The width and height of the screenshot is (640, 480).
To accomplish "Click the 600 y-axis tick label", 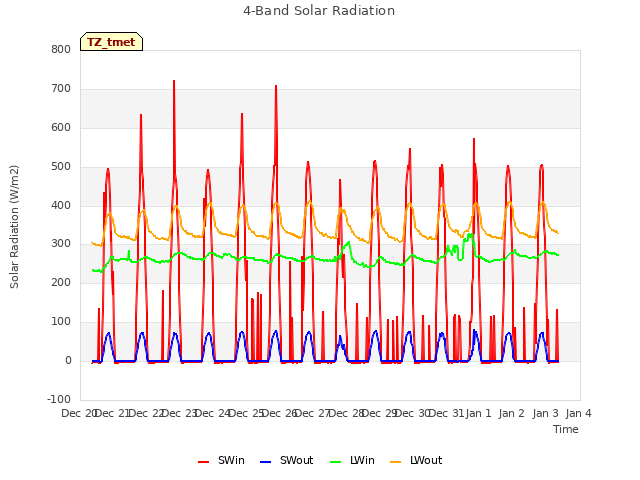I will pyautogui.click(x=61, y=127).
